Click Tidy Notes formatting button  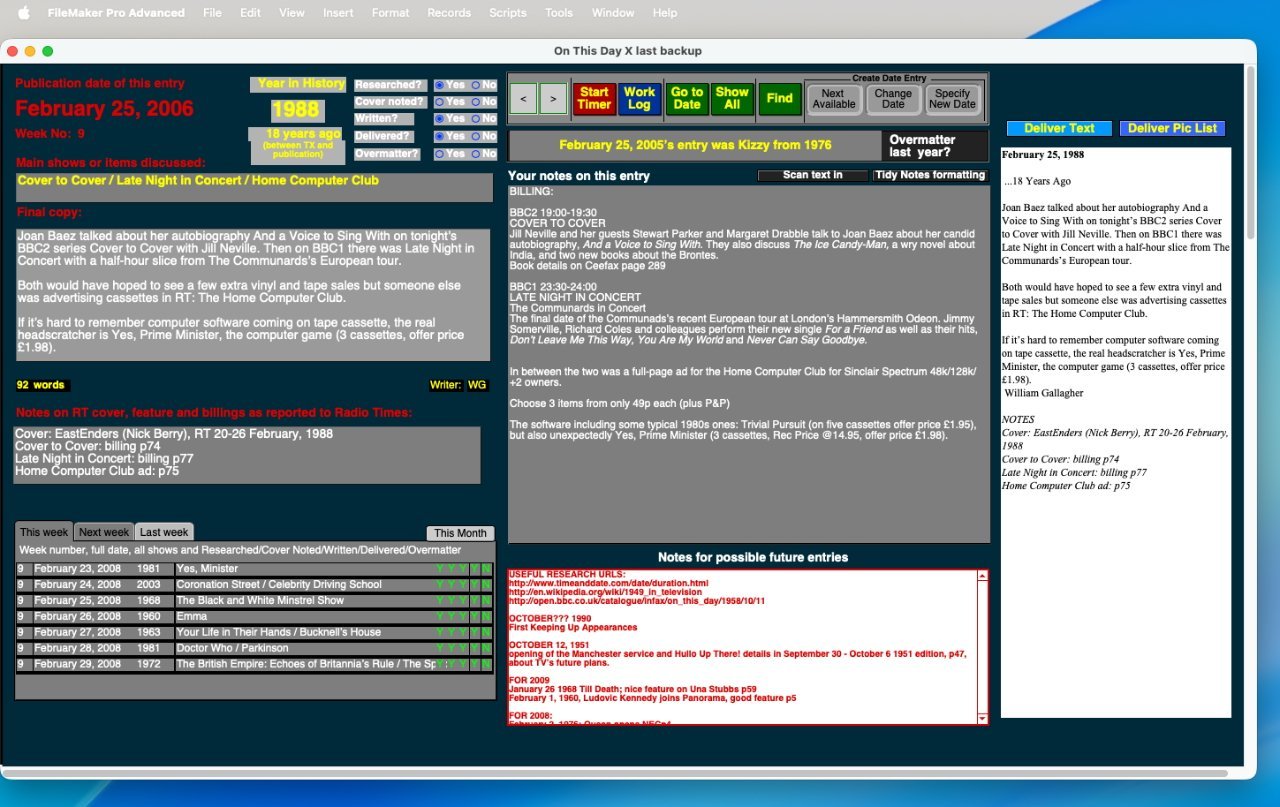click(929, 175)
